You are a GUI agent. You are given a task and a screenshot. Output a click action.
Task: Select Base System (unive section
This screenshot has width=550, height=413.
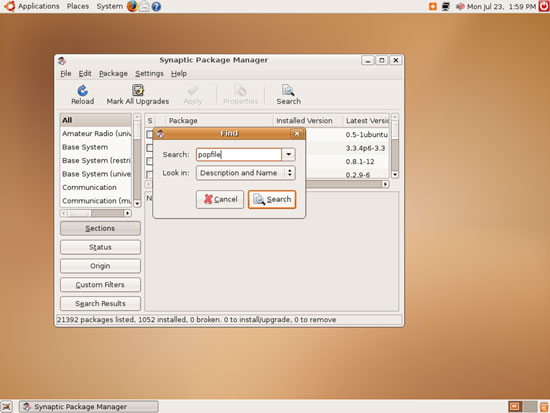point(96,174)
